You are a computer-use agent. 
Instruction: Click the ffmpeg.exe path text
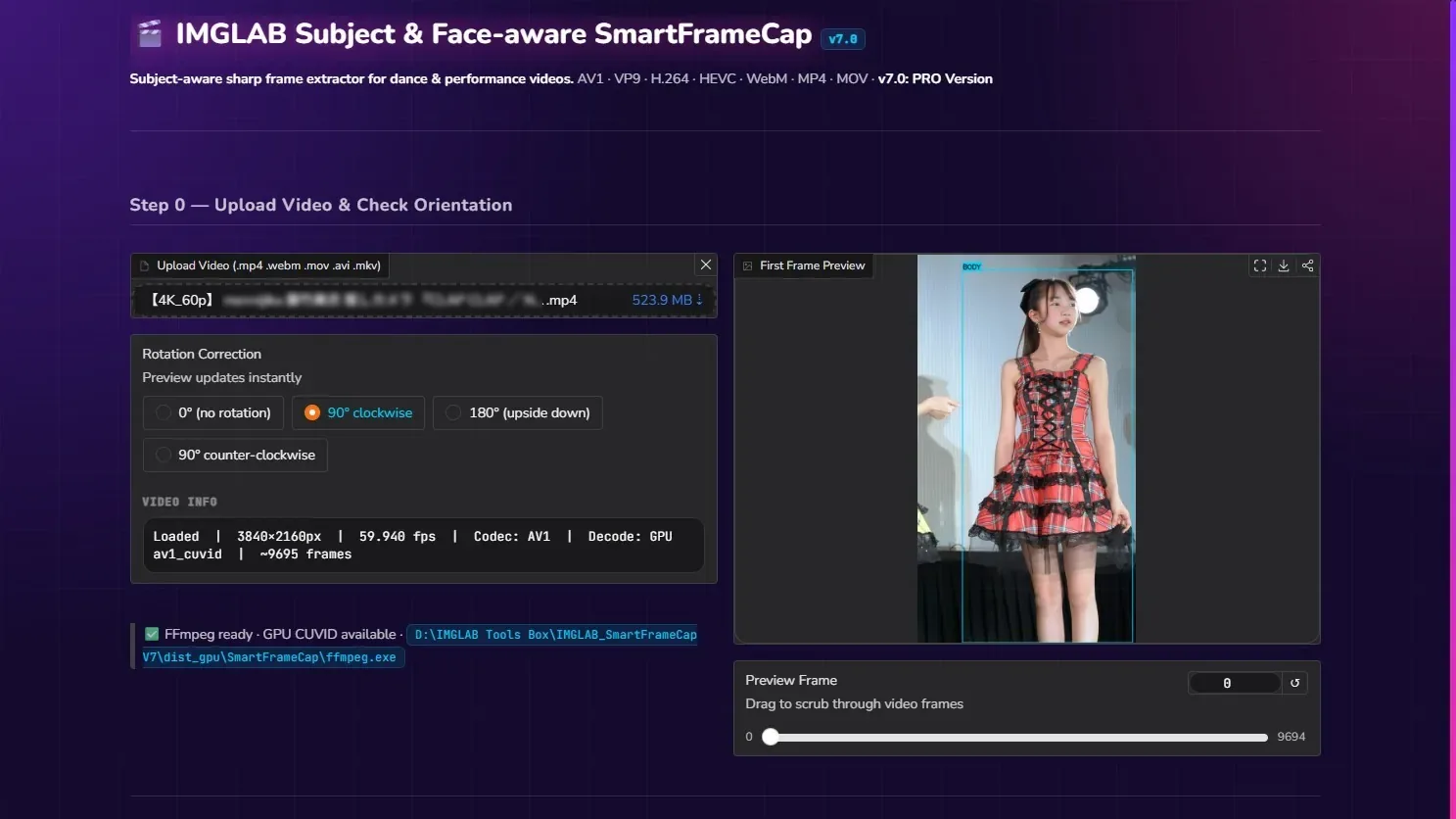click(420, 646)
